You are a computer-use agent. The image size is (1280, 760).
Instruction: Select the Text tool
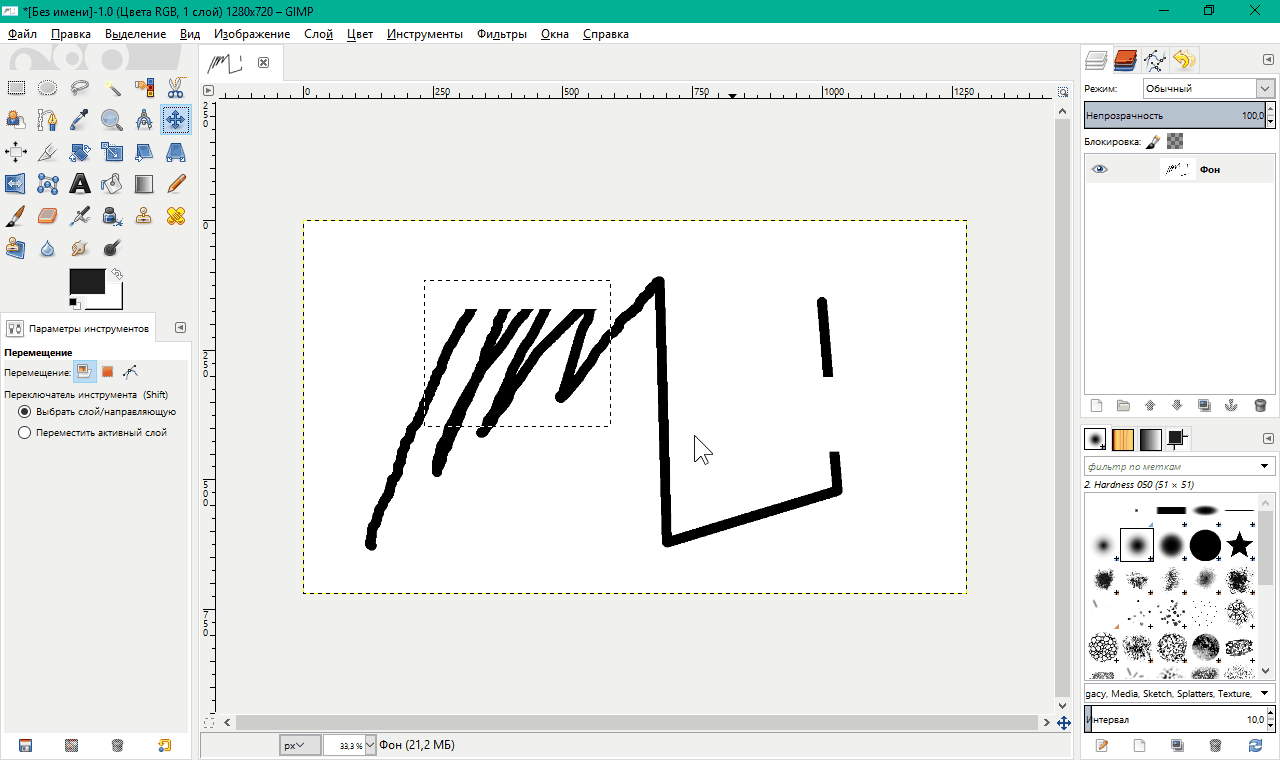pos(80,183)
